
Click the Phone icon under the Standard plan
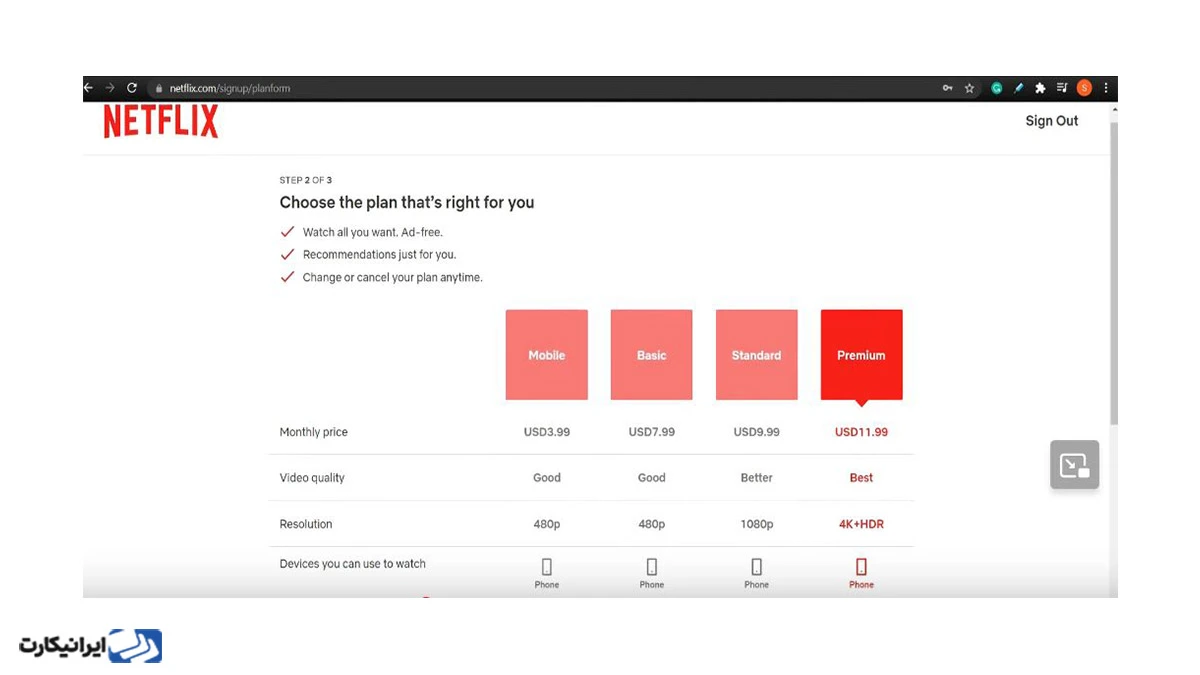[757, 567]
